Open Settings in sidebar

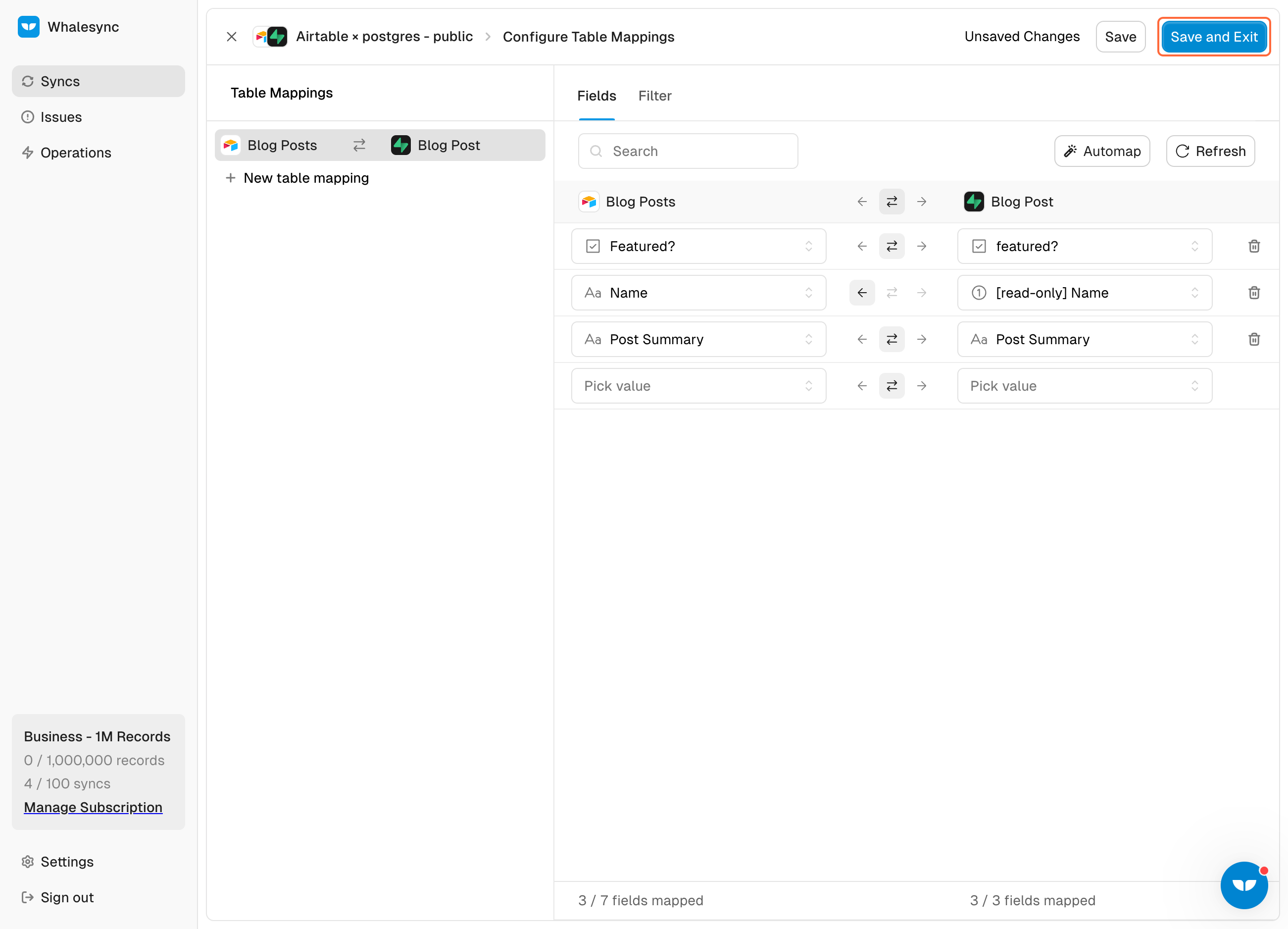pos(98,861)
